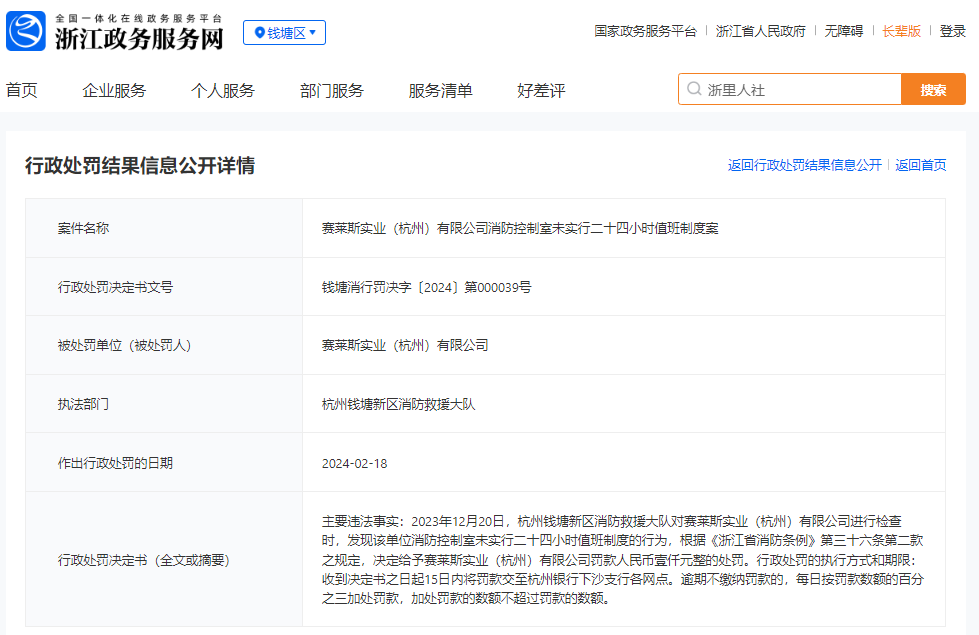
Task: Open the 企业服务 menu
Action: point(114,91)
